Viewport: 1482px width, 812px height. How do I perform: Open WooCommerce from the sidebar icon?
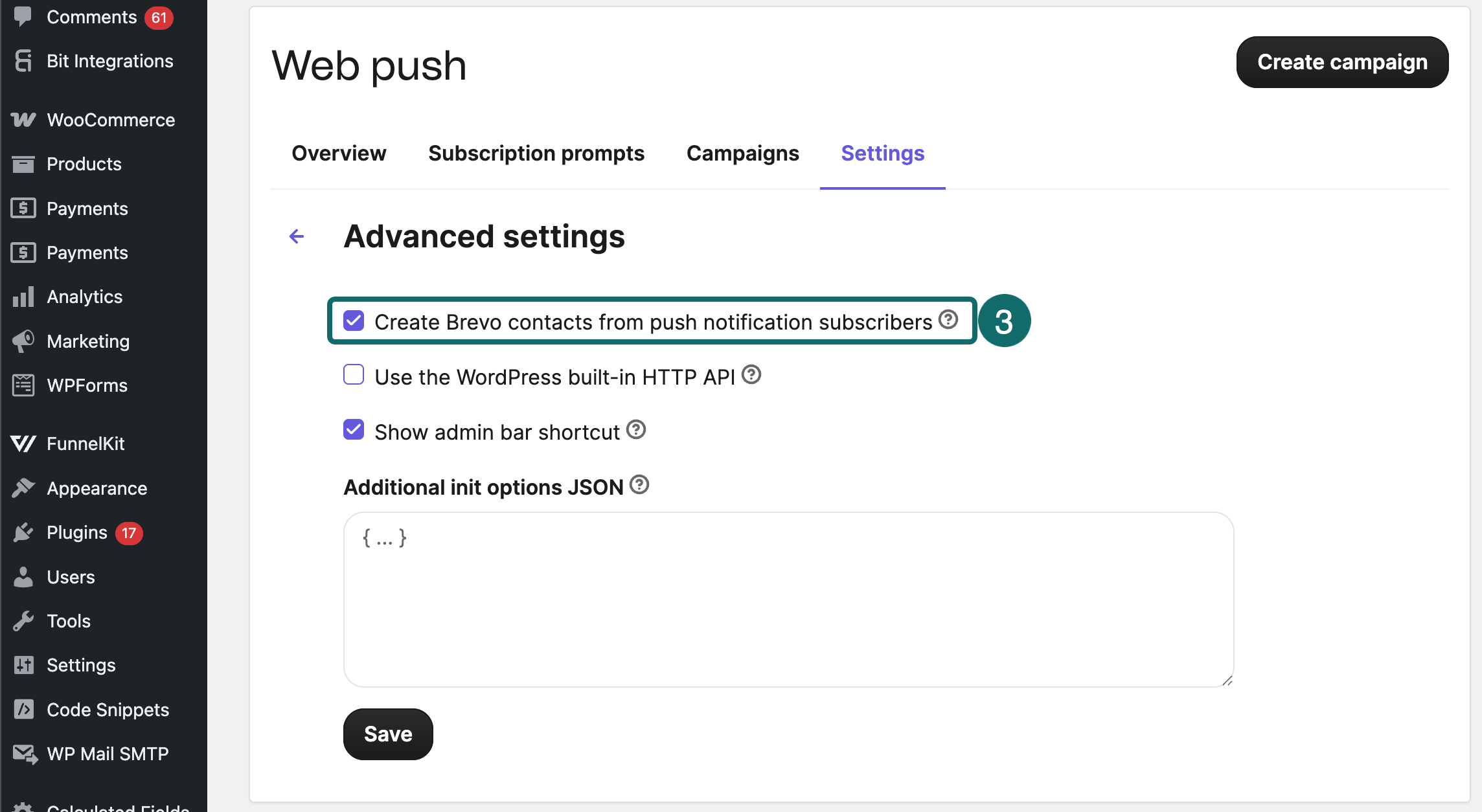click(23, 119)
